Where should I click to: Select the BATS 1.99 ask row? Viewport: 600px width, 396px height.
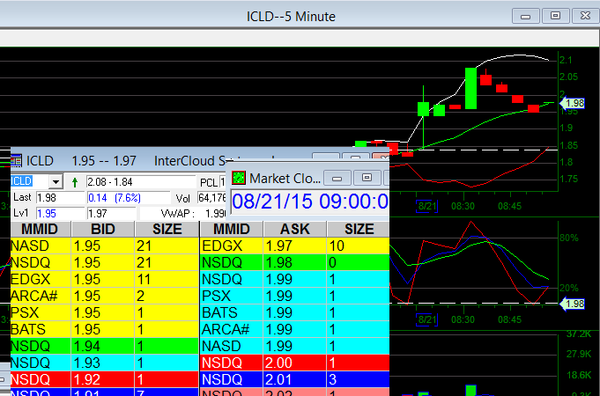point(295,313)
